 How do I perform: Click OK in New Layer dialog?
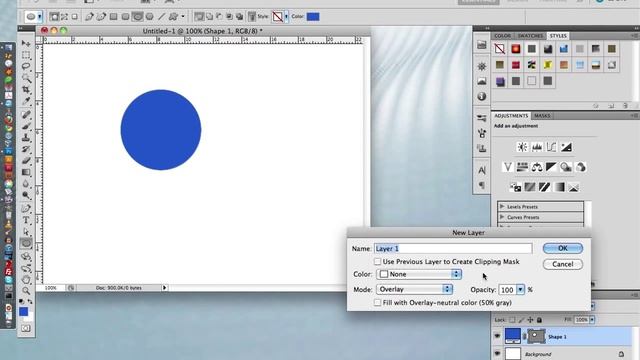click(563, 248)
